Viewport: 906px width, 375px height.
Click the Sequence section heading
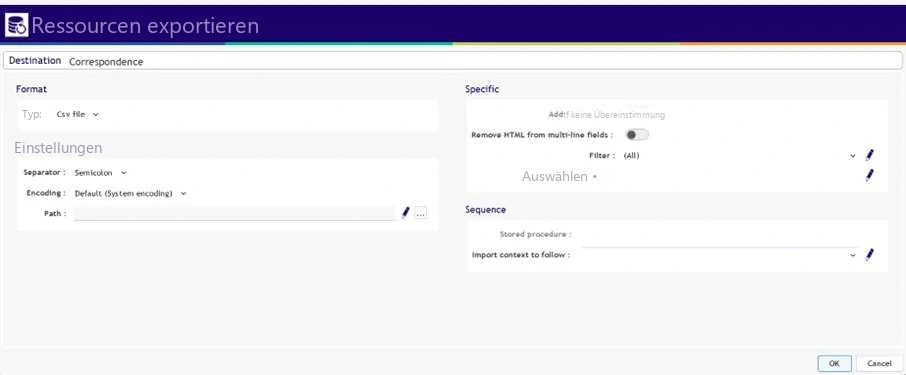485,210
